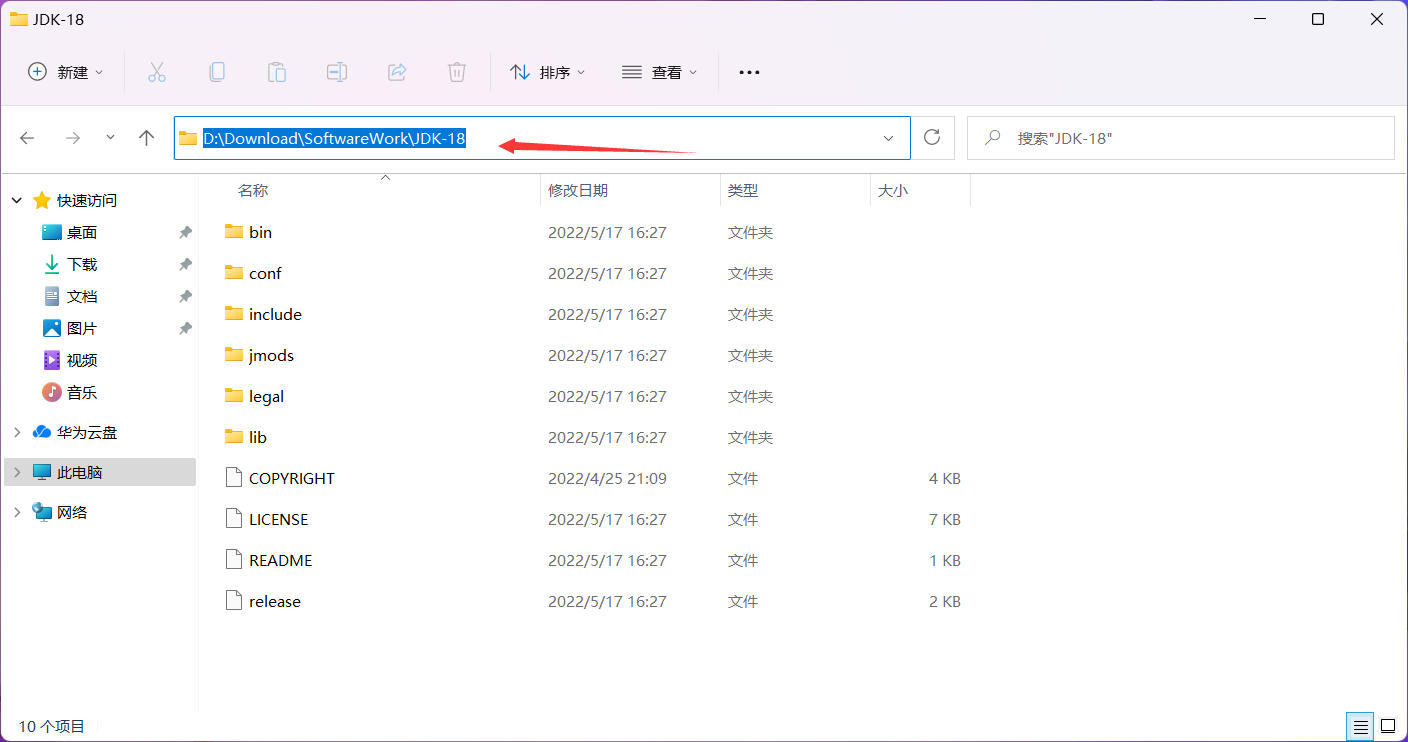Switch to details view layout icon
This screenshot has width=1408, height=742.
[x=1360, y=726]
